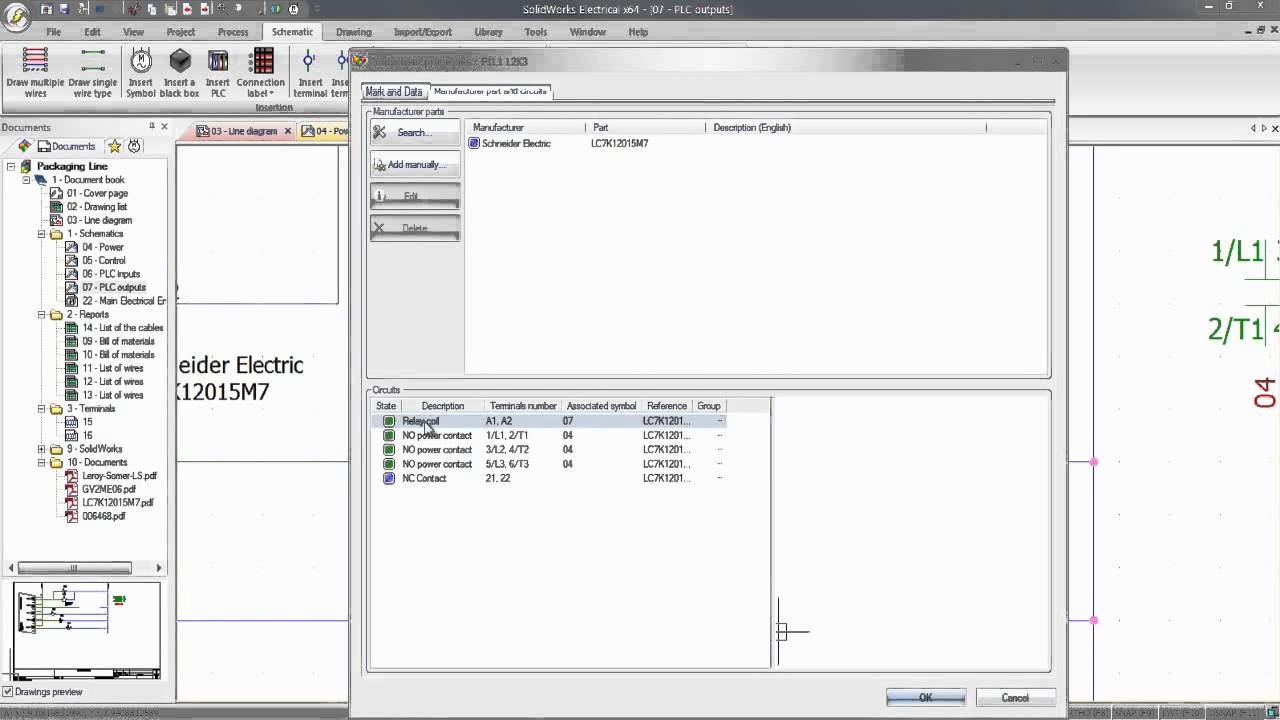Open the Process ribbon tab
This screenshot has width=1280, height=720.
tap(233, 32)
